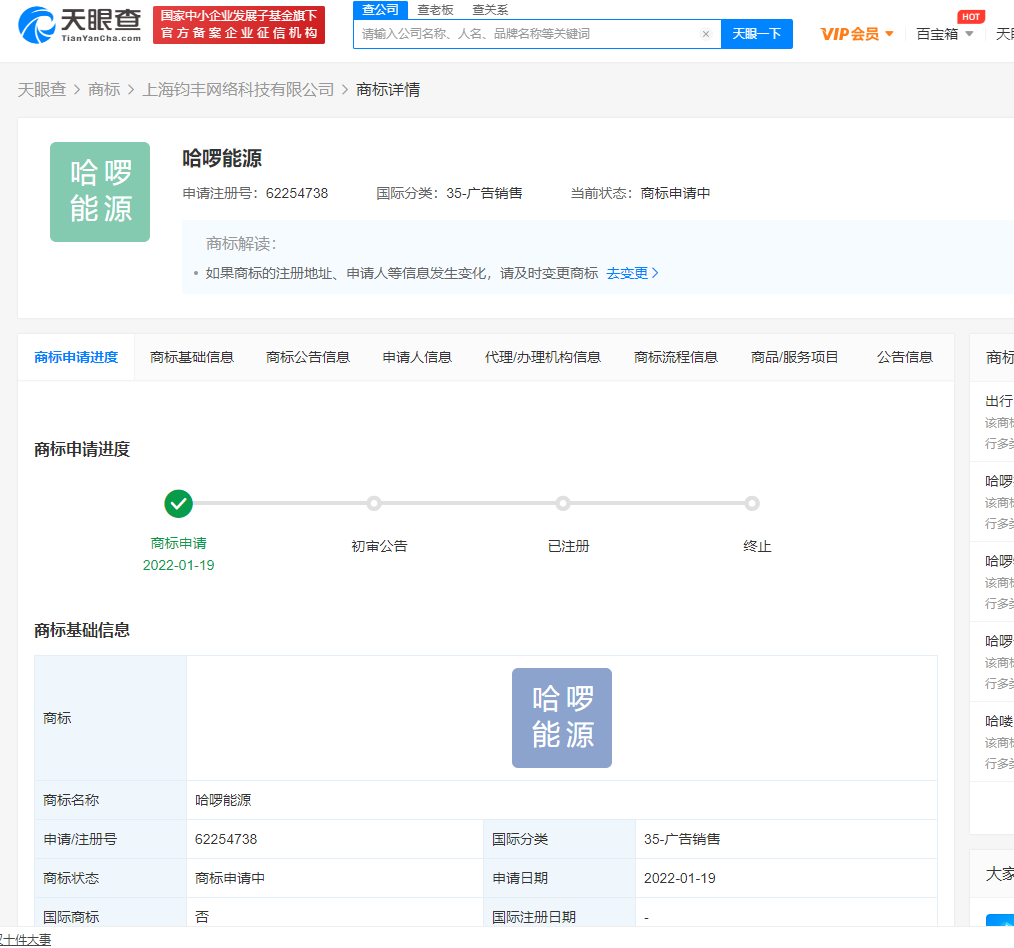This screenshot has width=1014, height=948.
Task: Click the 申请注册号 62254738 text in header
Action: pyautogui.click(x=255, y=193)
